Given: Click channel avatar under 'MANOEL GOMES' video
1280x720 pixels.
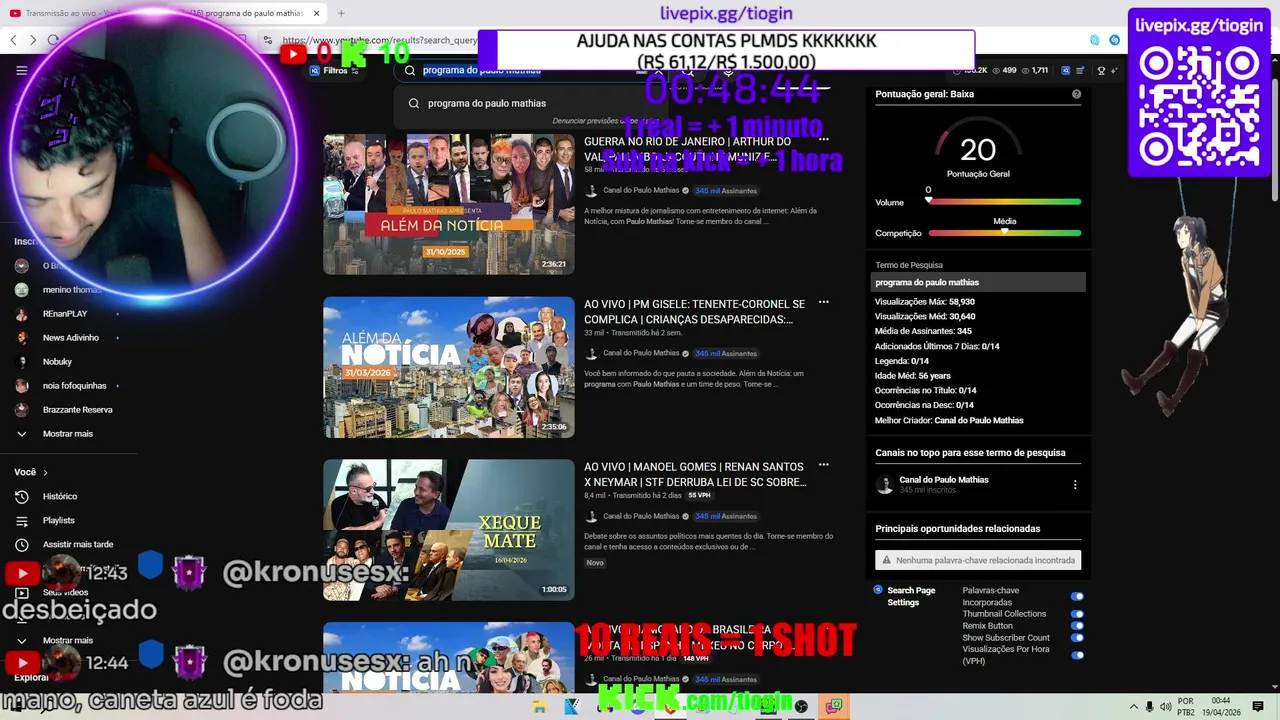Looking at the screenshot, I should [x=591, y=516].
